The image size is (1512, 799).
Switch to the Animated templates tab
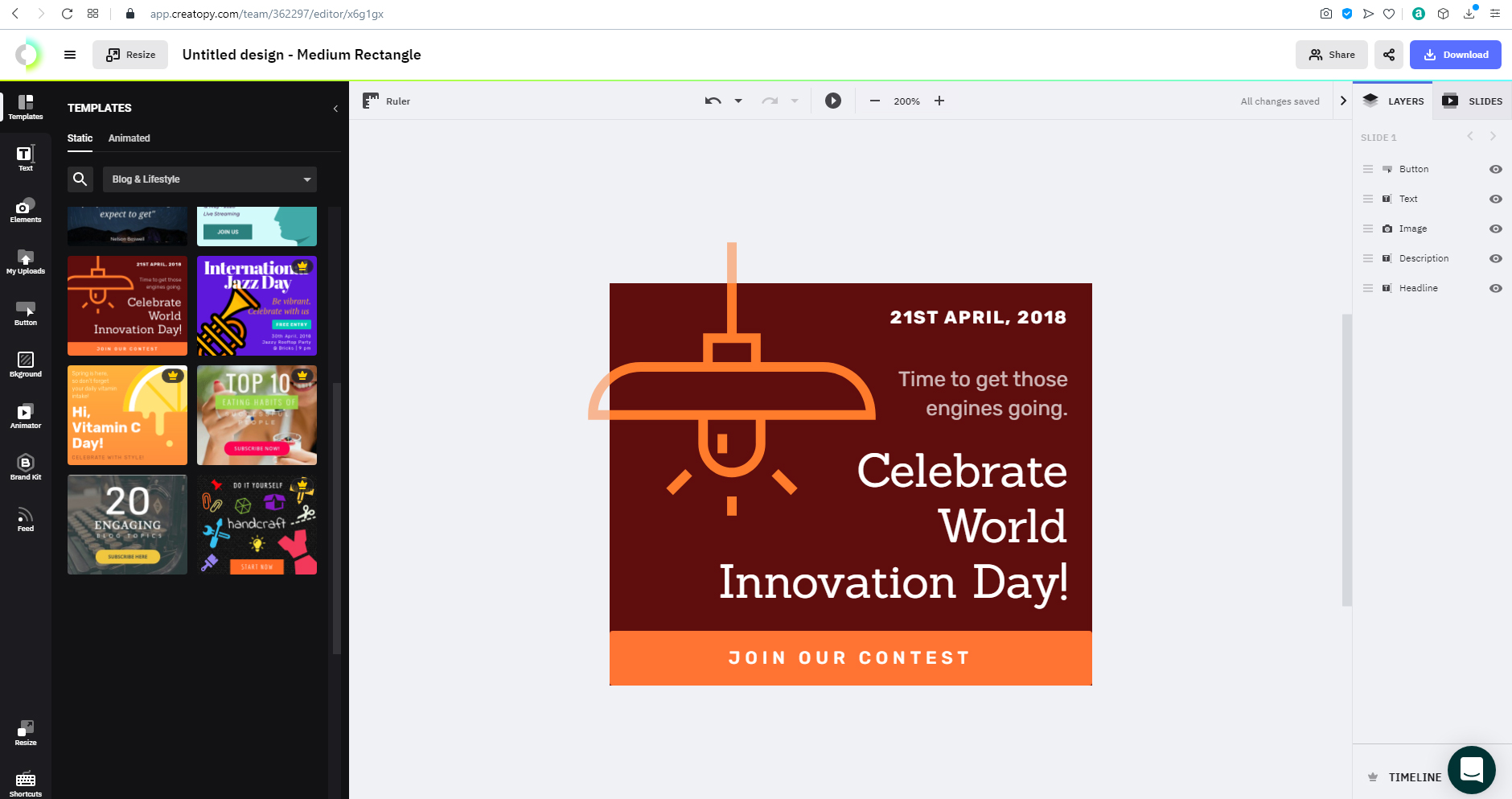click(129, 138)
